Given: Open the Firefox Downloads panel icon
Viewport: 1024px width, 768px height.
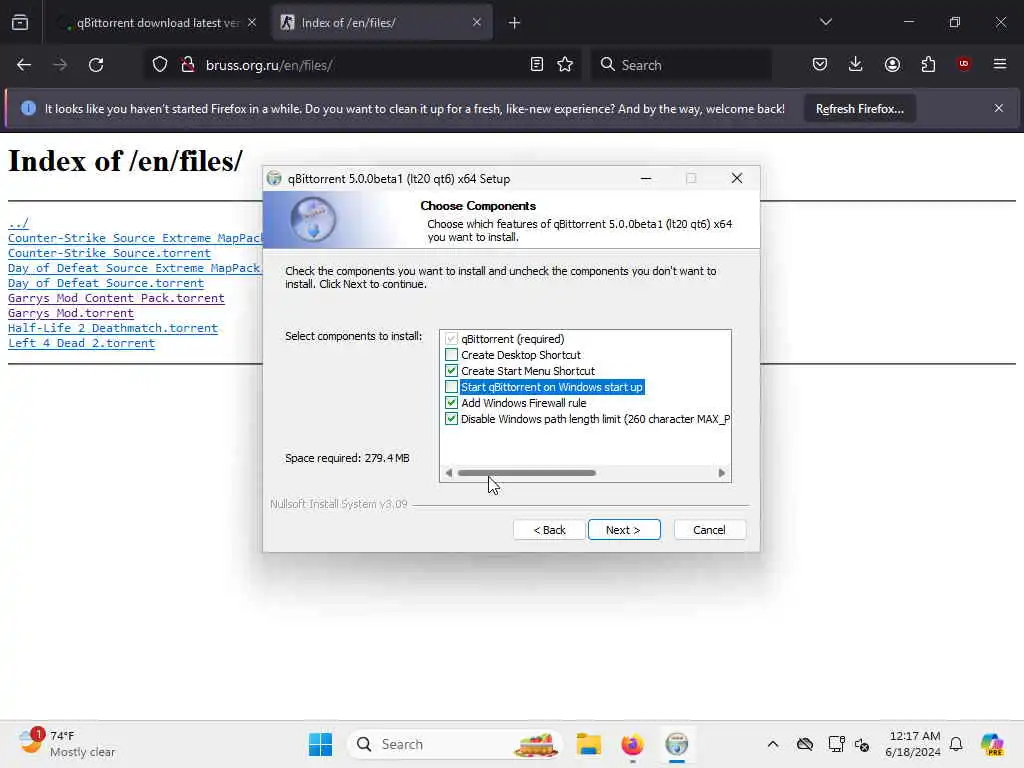Looking at the screenshot, I should point(856,64).
